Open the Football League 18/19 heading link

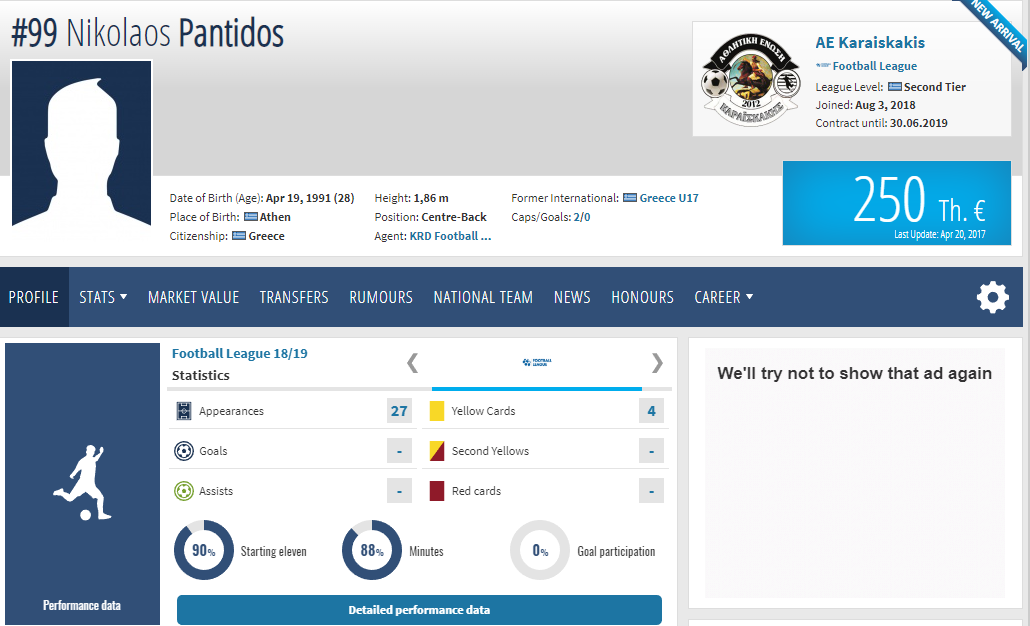pyautogui.click(x=240, y=353)
